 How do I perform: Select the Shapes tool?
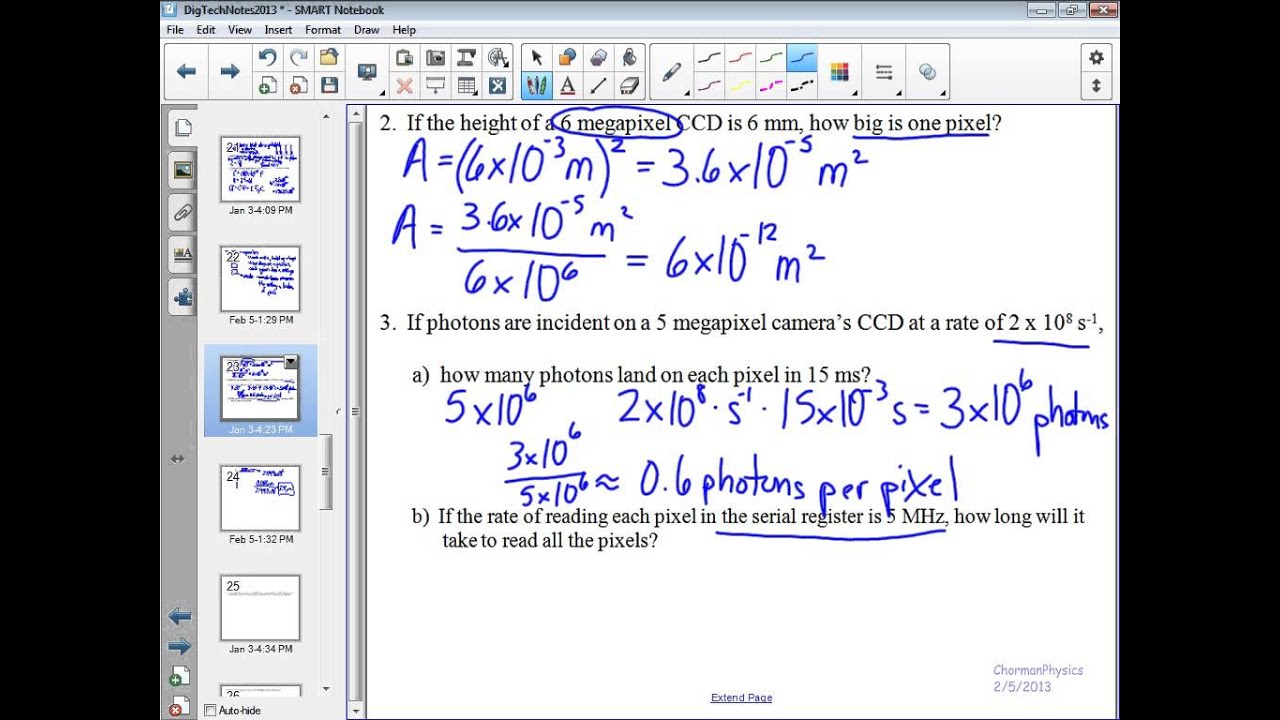[567, 58]
